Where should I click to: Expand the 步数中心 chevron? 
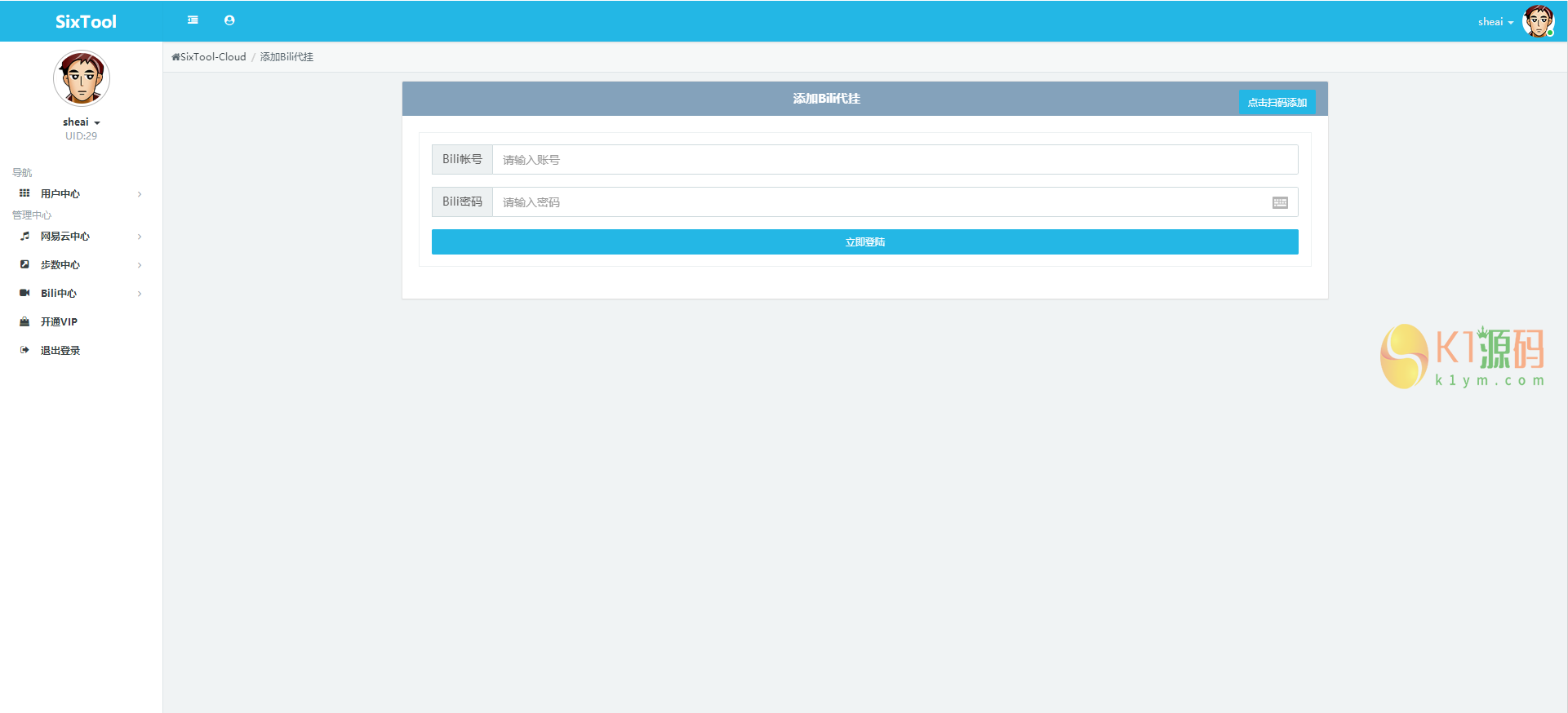140,265
